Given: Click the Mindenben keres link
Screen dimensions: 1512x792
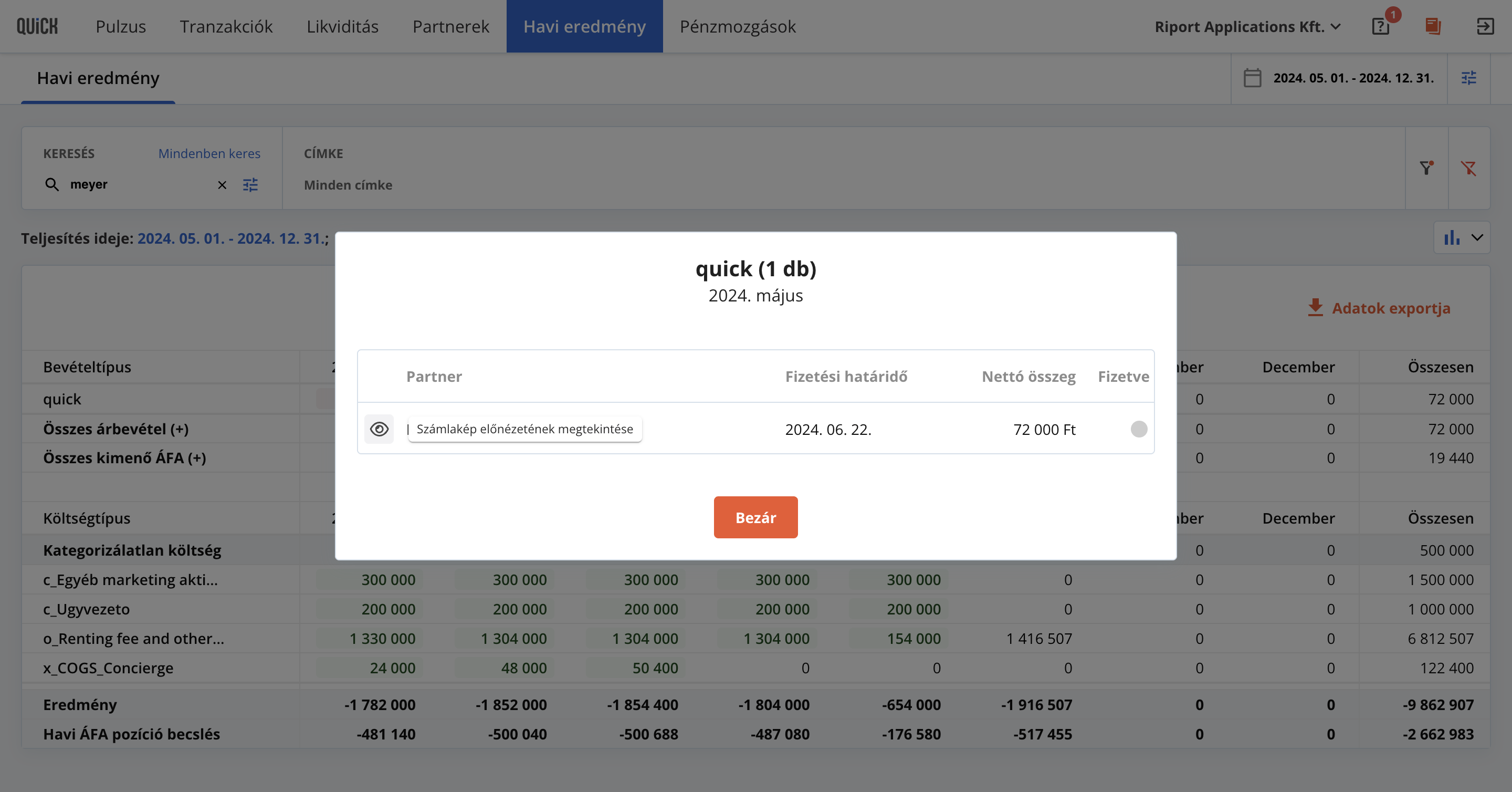Looking at the screenshot, I should pyautogui.click(x=209, y=153).
